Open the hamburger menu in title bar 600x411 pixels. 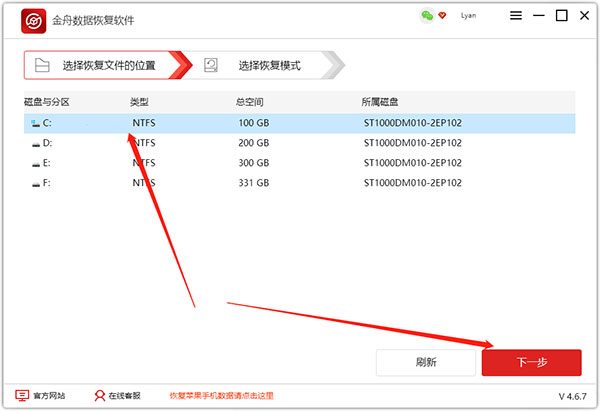tap(514, 16)
